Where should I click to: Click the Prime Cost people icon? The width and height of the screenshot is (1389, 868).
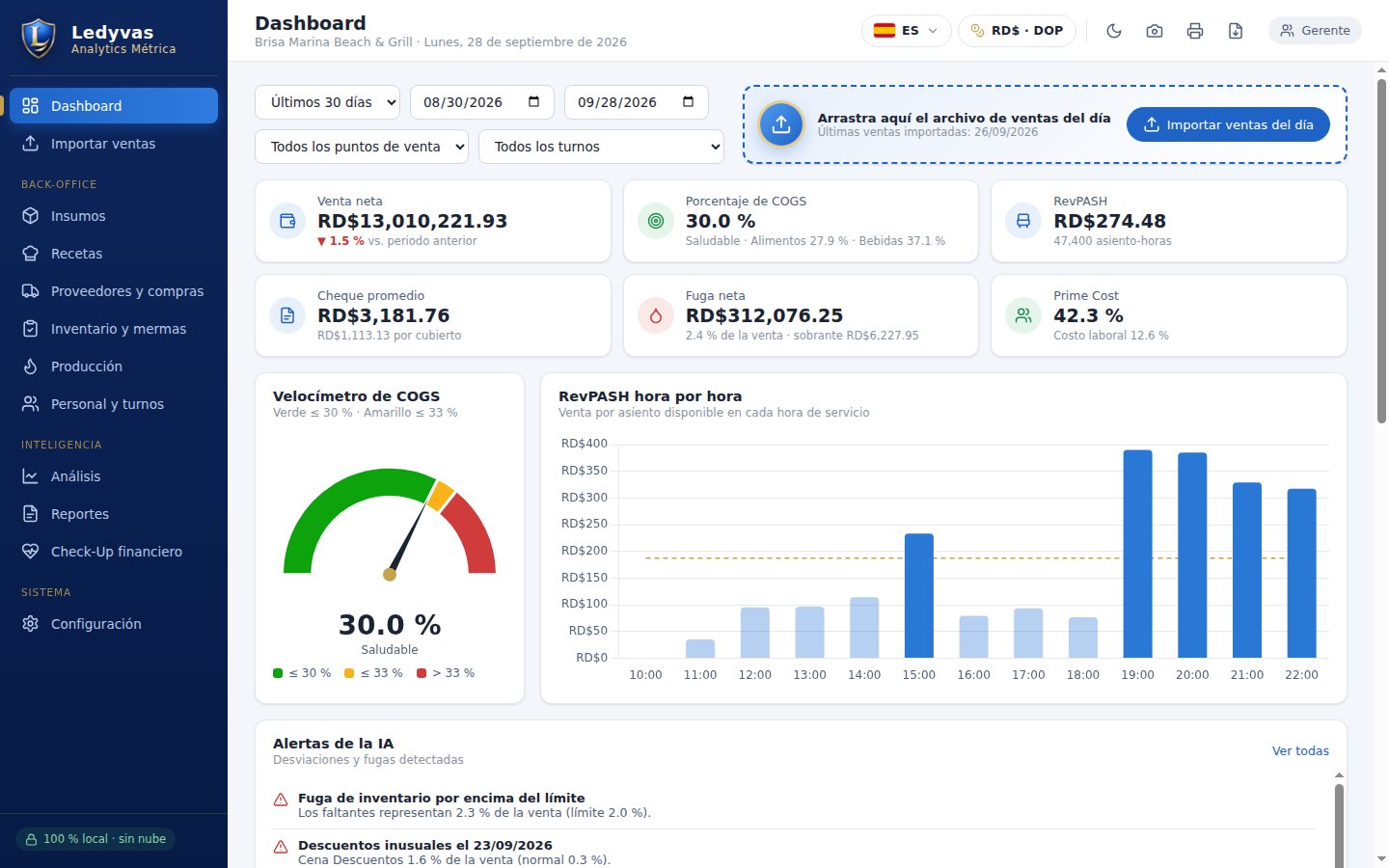pos(1023,315)
